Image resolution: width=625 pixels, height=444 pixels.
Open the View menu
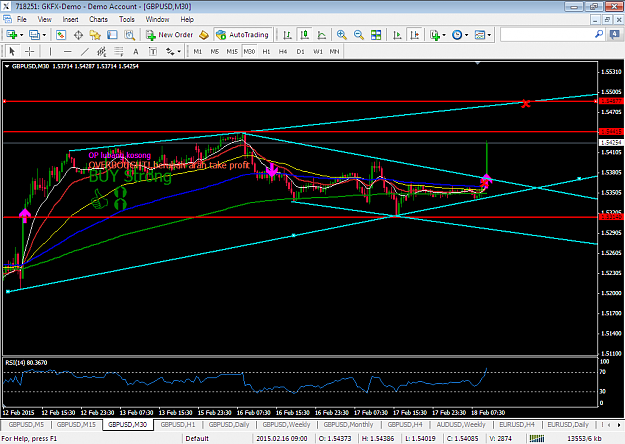45,19
